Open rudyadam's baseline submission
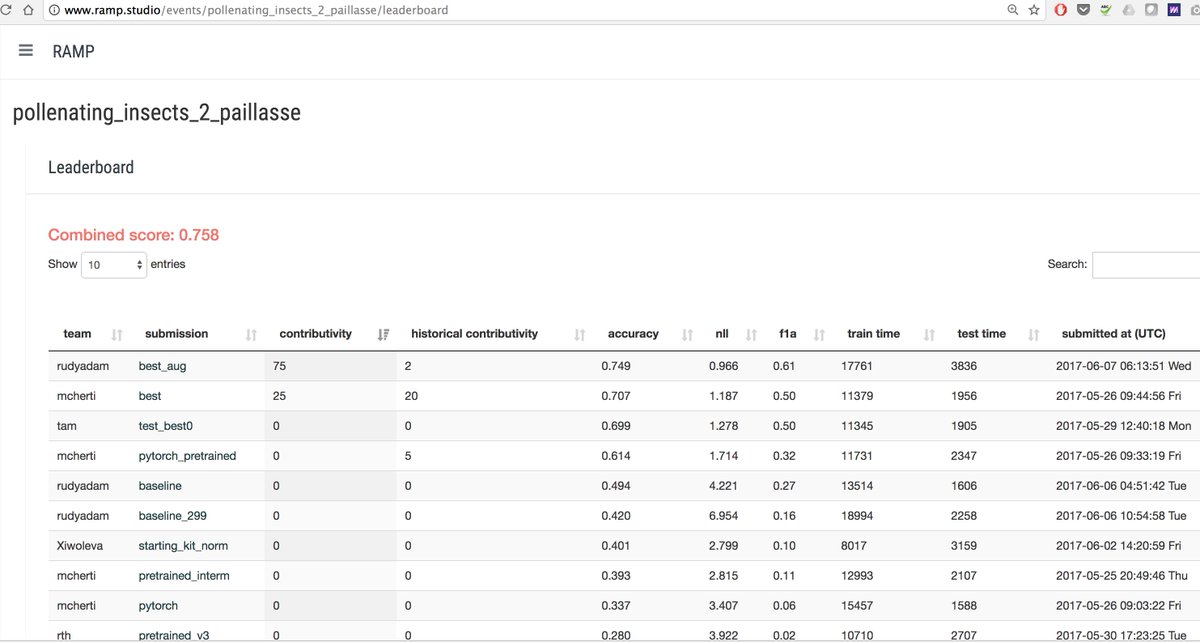 (x=160, y=486)
